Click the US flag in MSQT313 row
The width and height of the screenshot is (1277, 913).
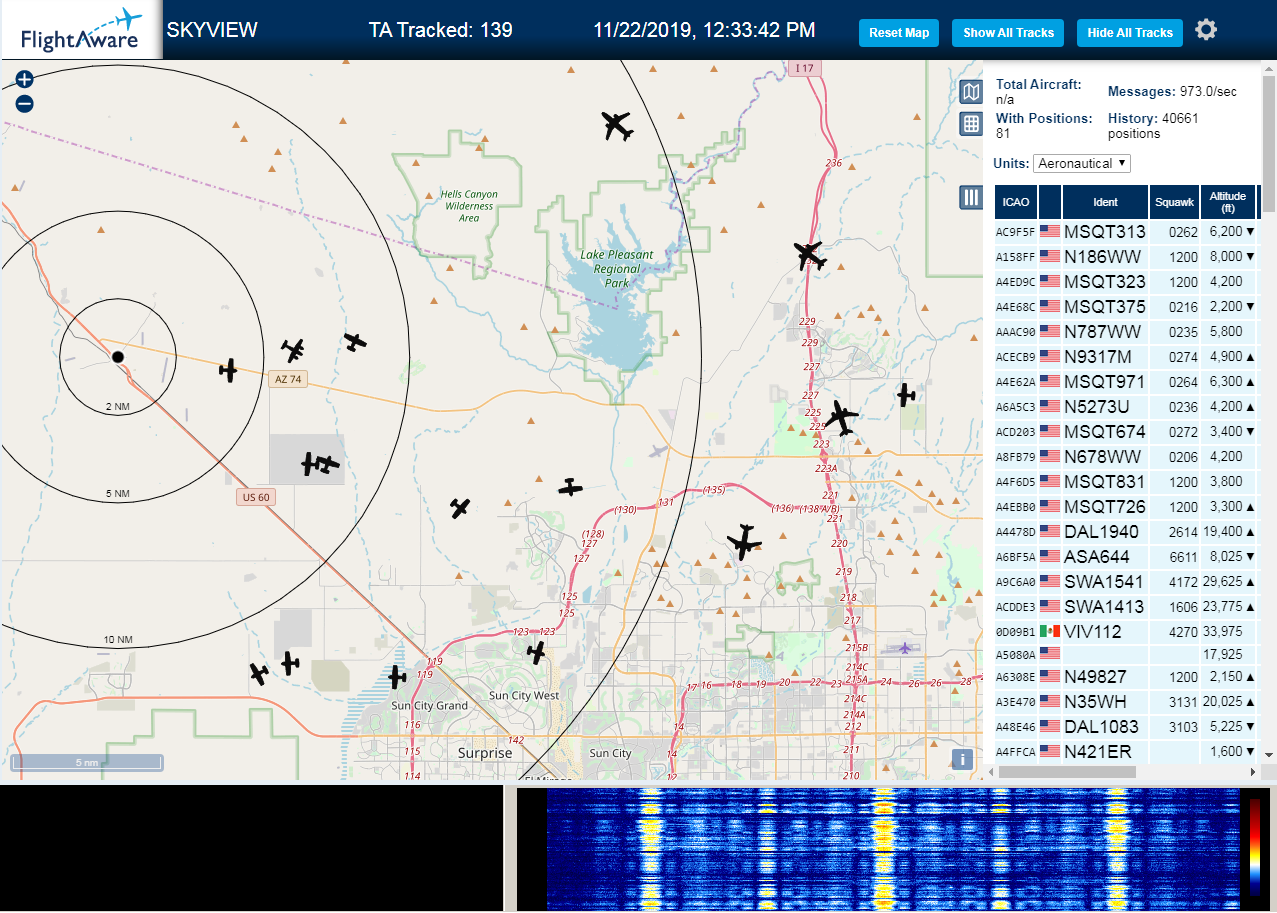[1050, 232]
